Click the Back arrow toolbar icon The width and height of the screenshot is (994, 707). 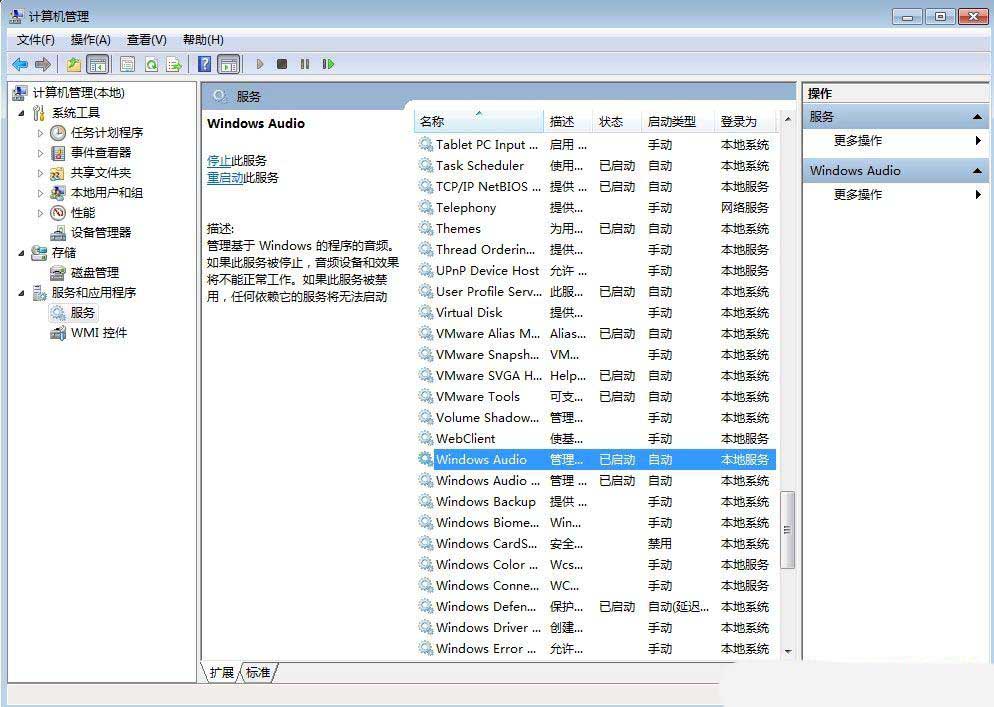20,64
